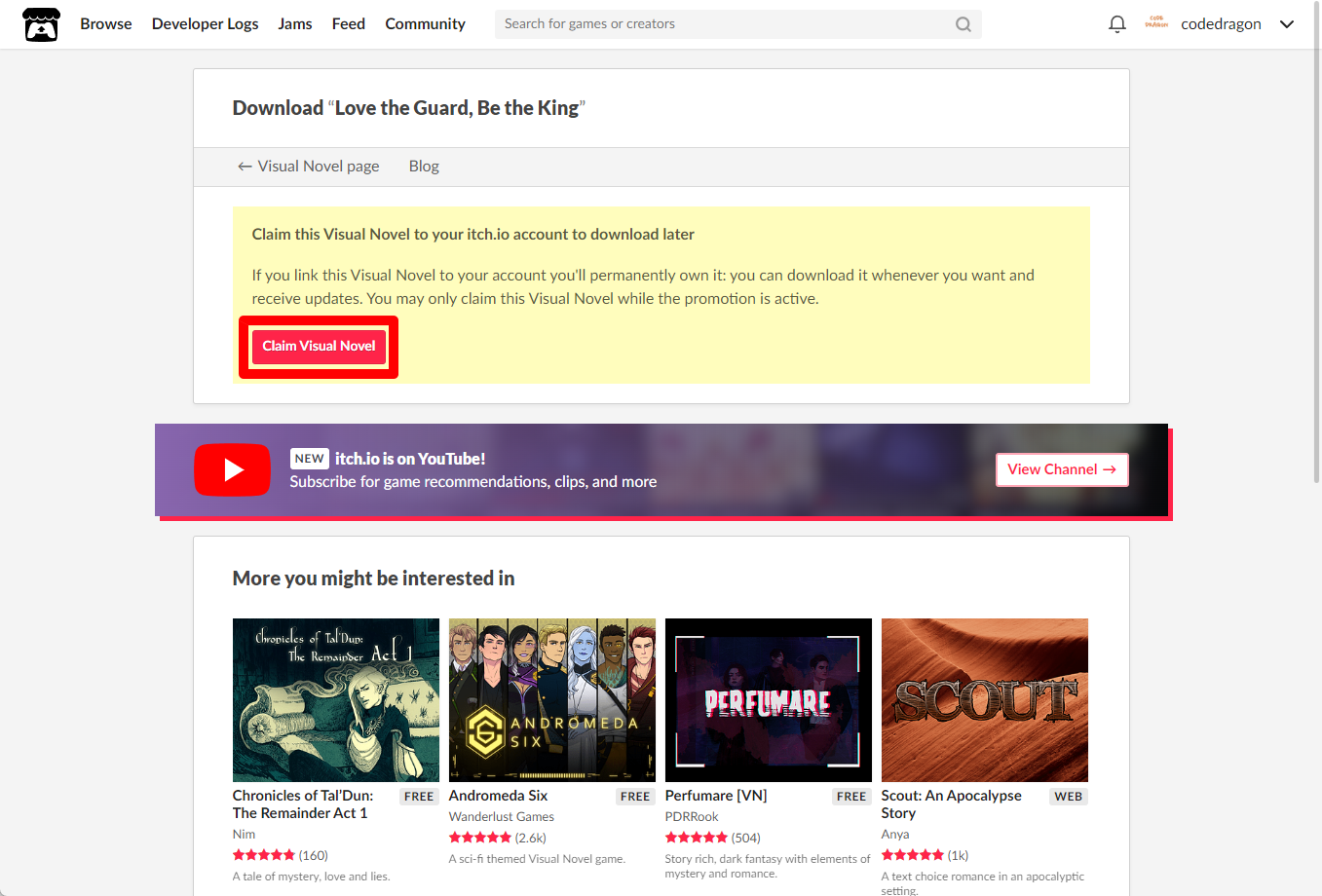Open the Feed page
Viewport: 1322px width, 896px height.
click(x=349, y=24)
